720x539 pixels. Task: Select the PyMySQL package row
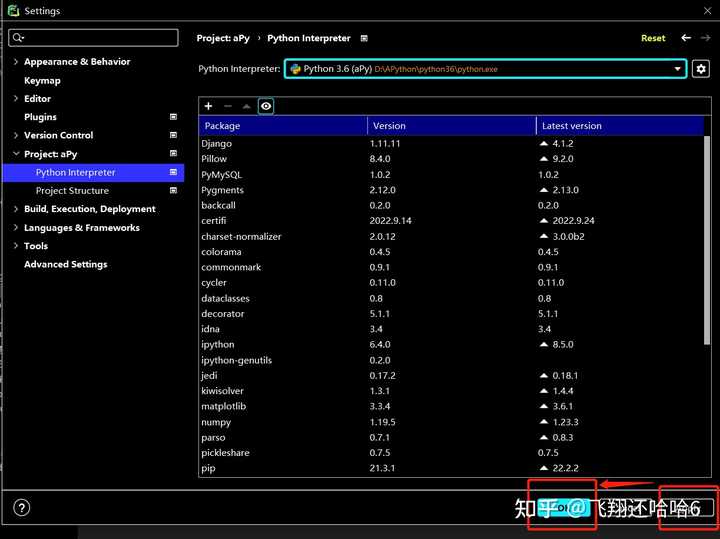point(451,175)
